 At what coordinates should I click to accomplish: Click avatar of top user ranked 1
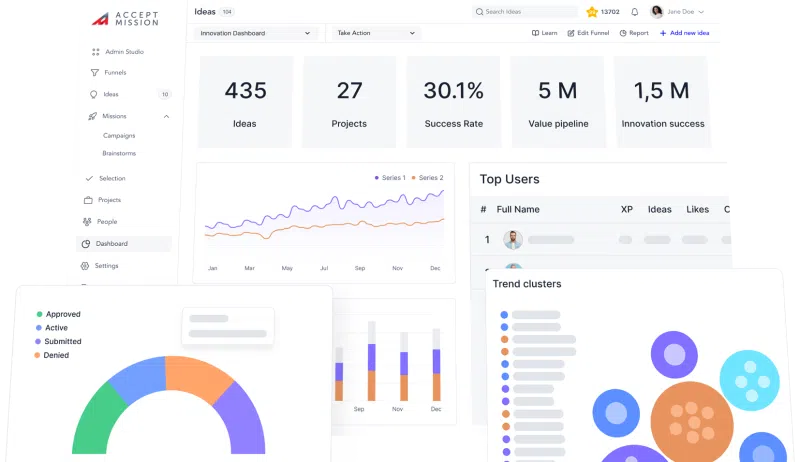pos(513,240)
